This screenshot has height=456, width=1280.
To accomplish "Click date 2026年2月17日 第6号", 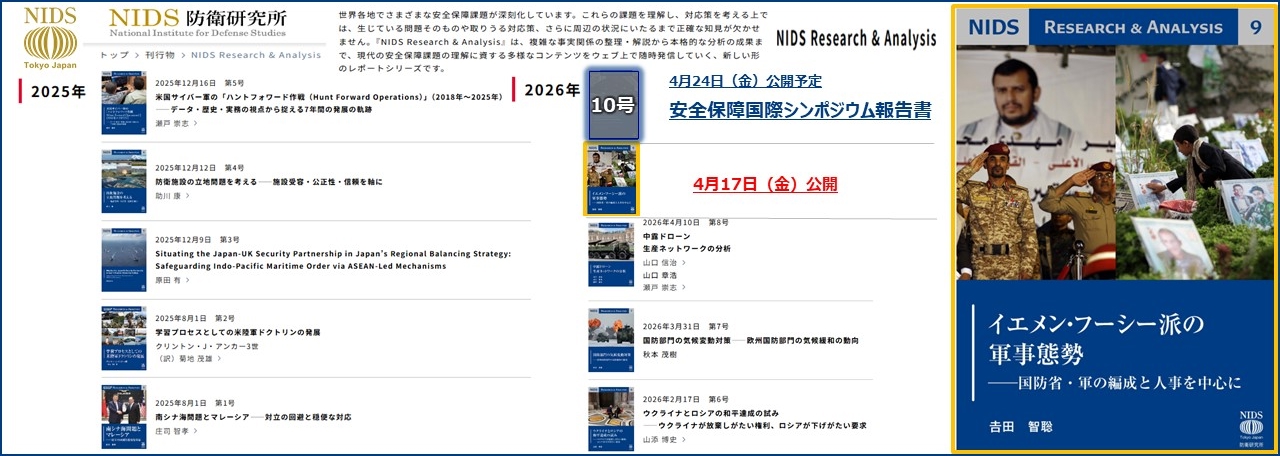I will point(686,399).
